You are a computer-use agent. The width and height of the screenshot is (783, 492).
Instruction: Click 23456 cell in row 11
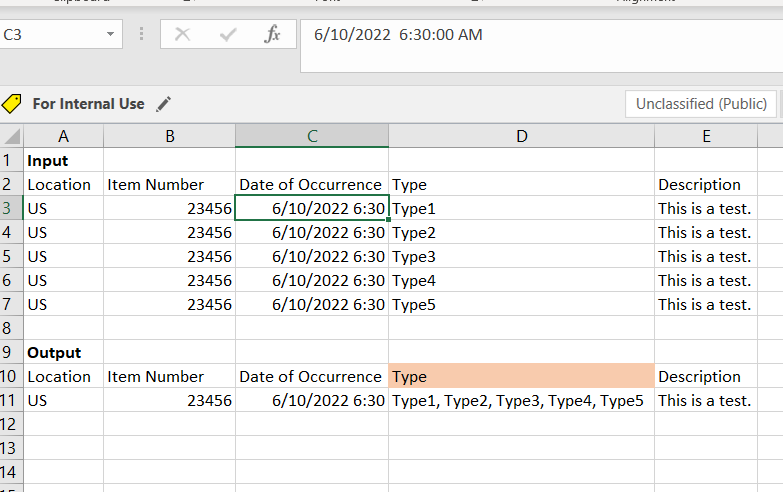click(170, 400)
